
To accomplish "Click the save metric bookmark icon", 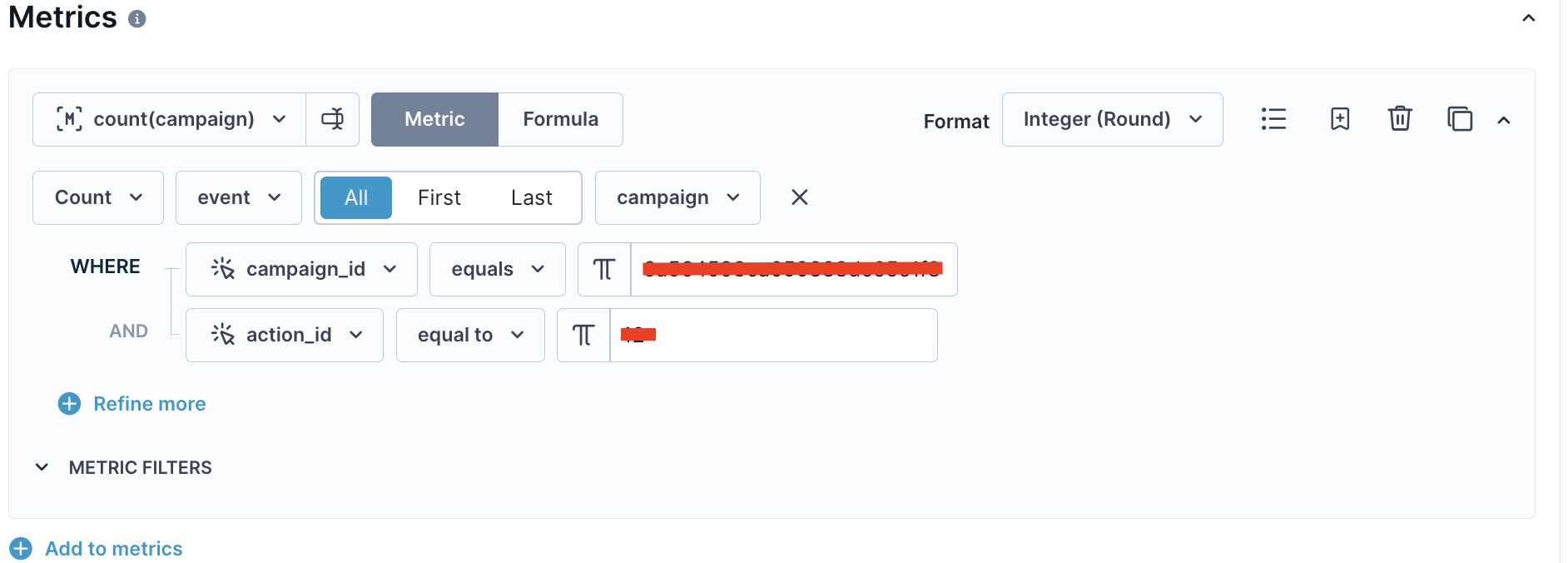I will (x=1340, y=119).
